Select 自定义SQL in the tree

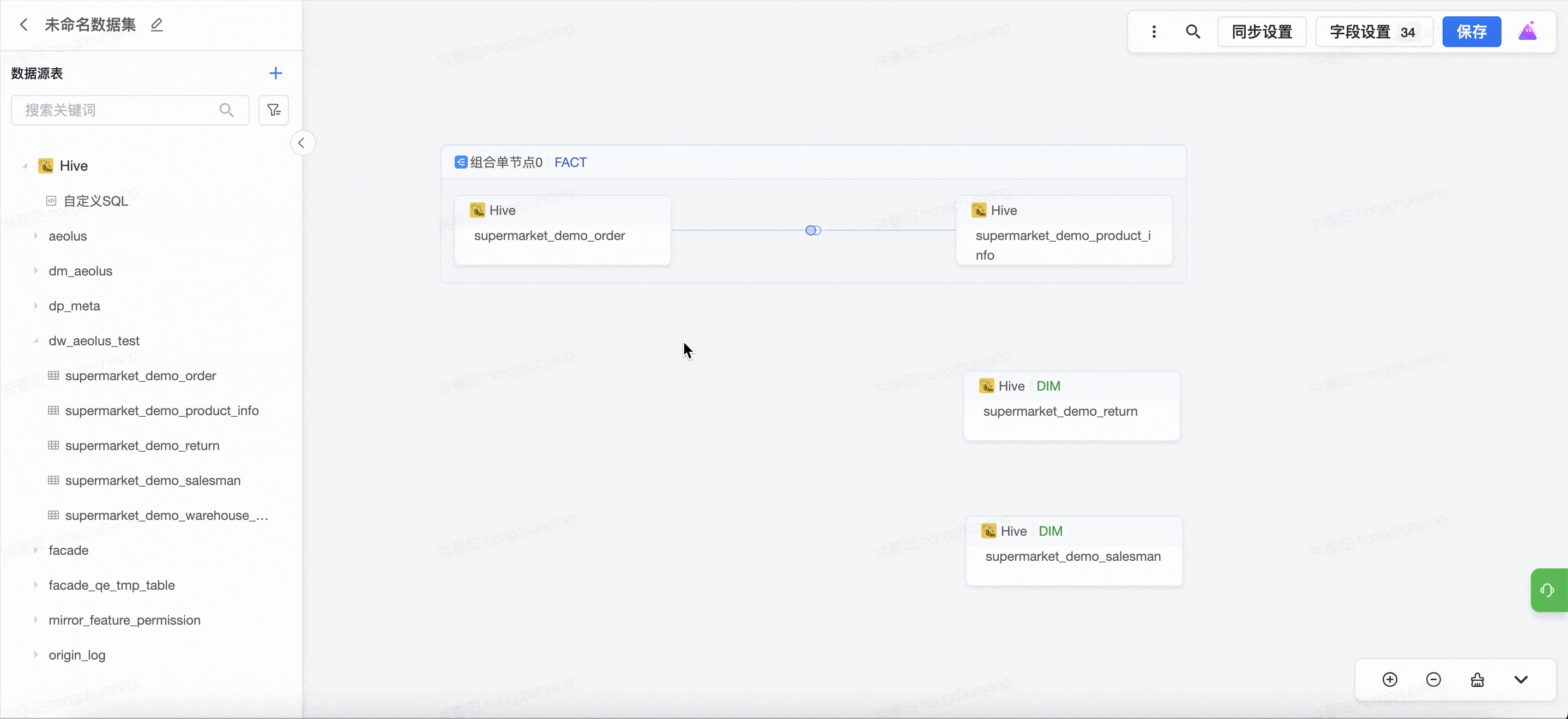click(95, 201)
